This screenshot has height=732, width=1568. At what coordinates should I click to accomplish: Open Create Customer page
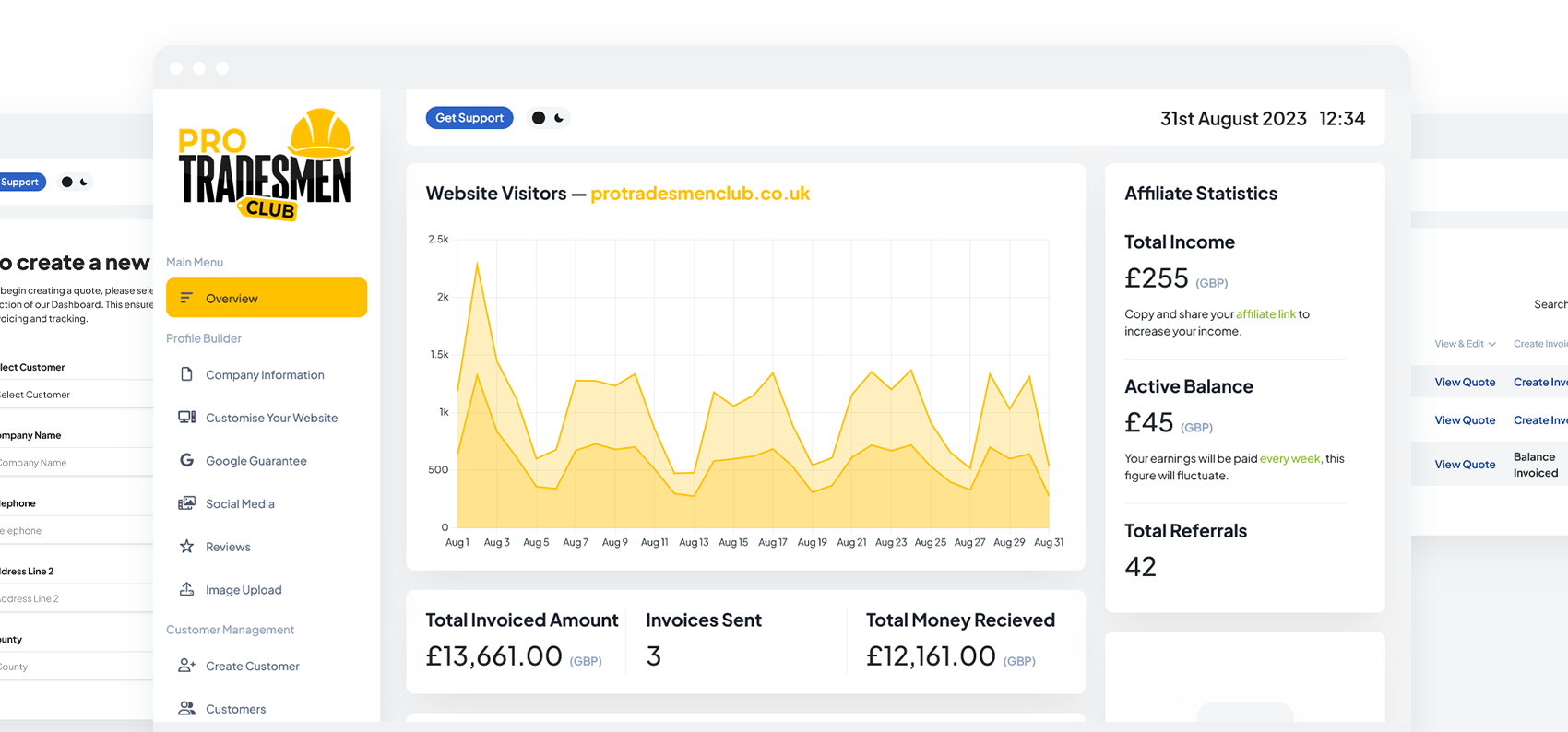(252, 667)
